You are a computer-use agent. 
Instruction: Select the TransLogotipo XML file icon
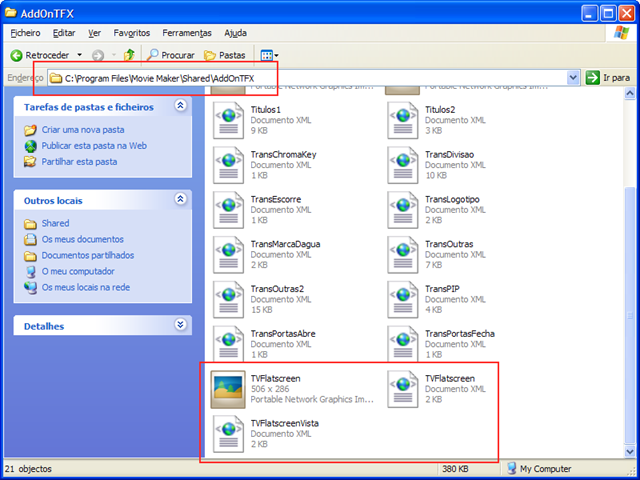pos(403,210)
